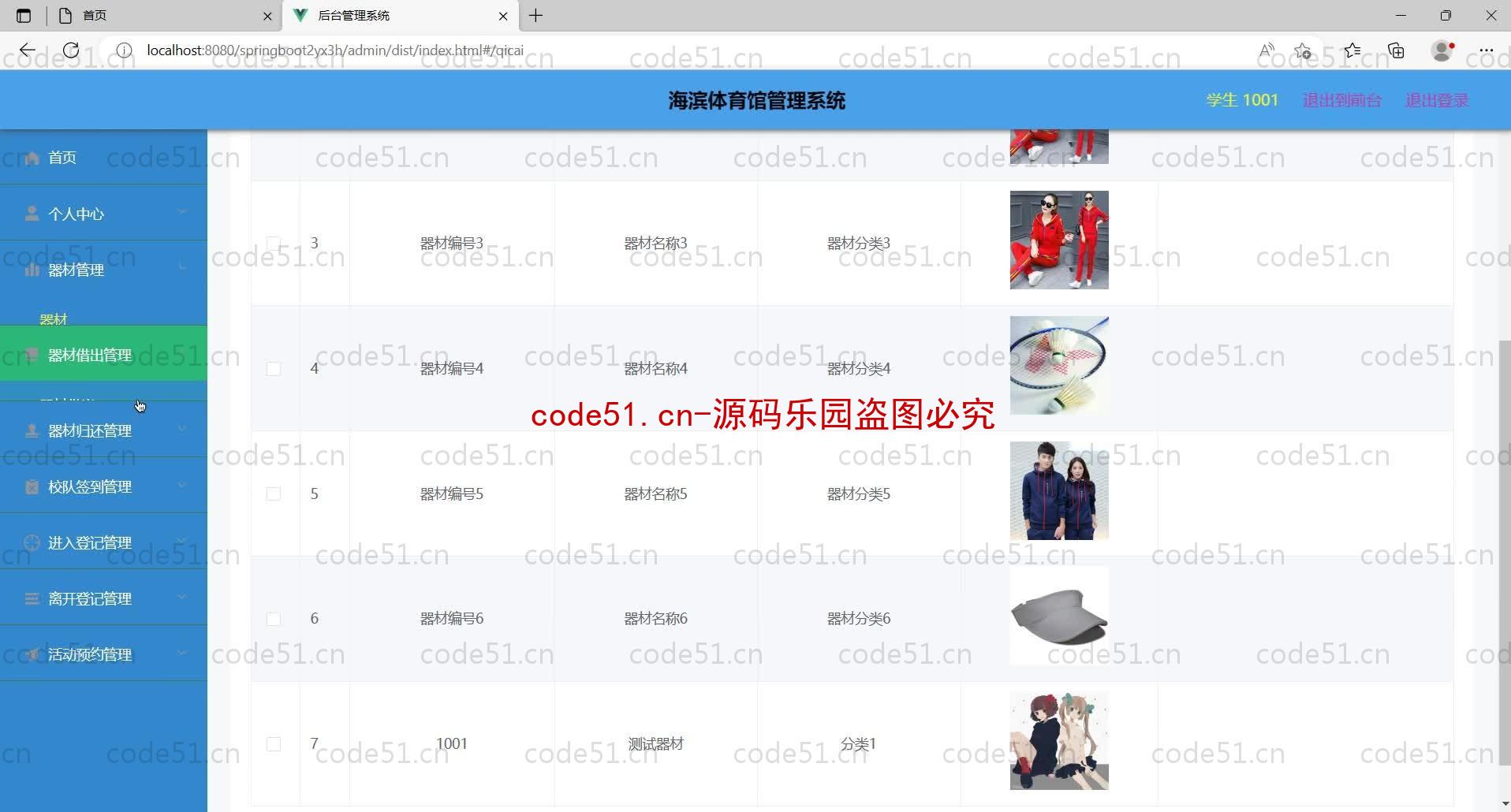The image size is (1511, 812).
Task: Tick the checkbox for row 3
Action: click(x=274, y=243)
